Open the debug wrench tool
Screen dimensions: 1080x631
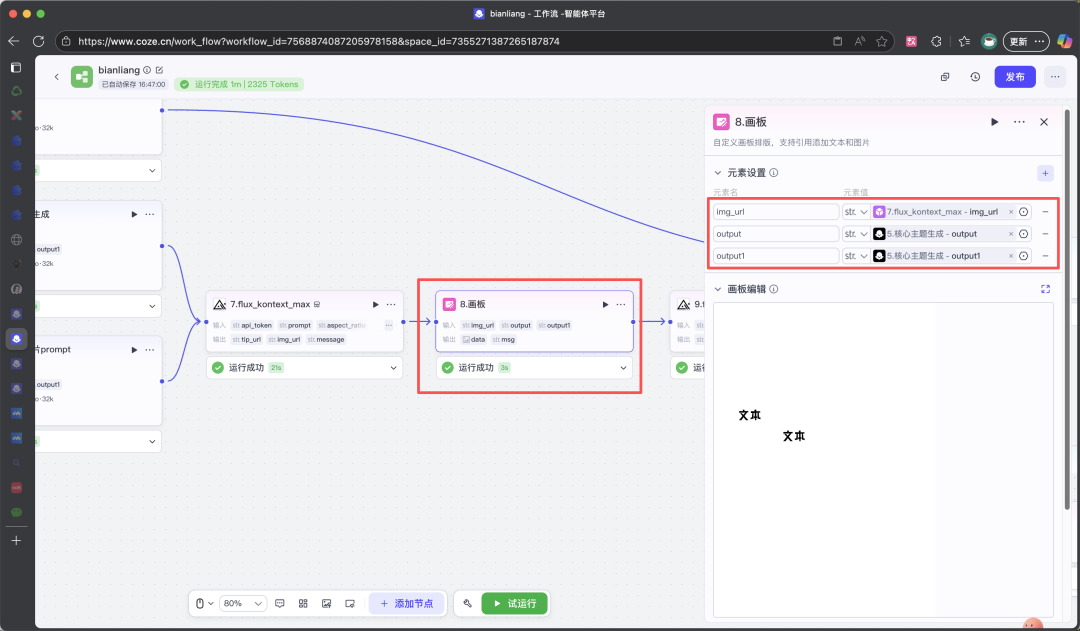pyautogui.click(x=468, y=603)
